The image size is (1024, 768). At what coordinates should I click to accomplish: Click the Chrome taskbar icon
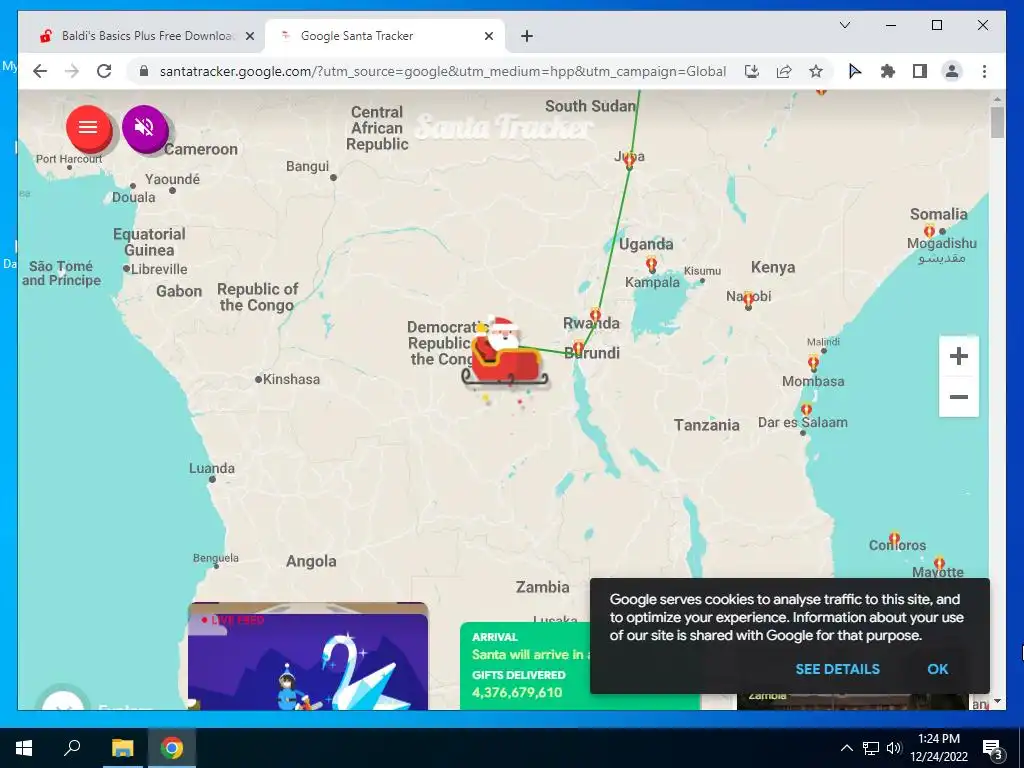(172, 748)
